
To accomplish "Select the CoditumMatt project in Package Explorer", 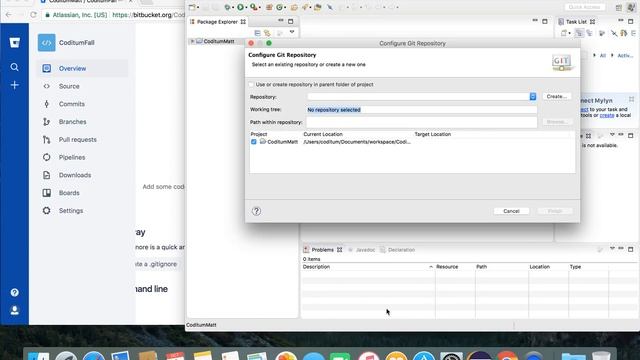I will [219, 41].
